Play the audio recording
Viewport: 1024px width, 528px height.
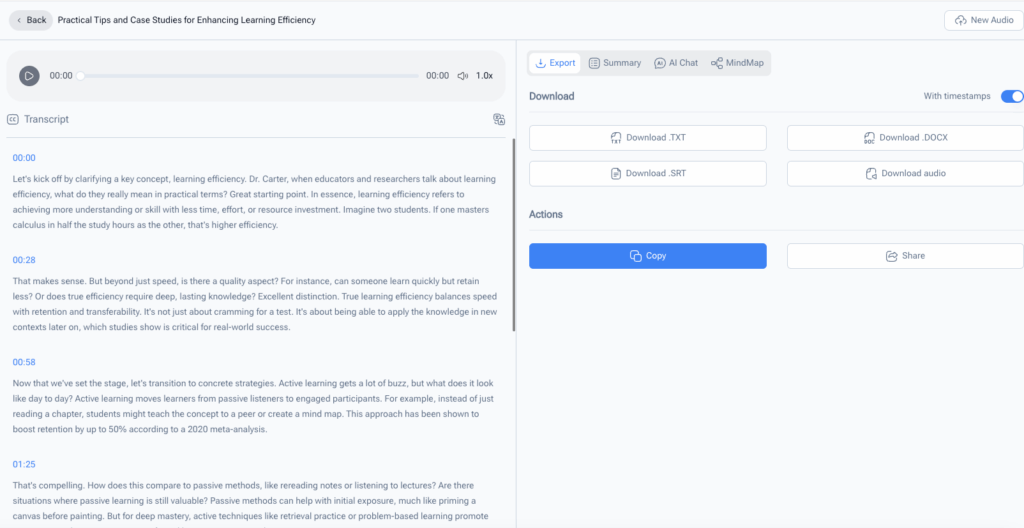tap(29, 76)
